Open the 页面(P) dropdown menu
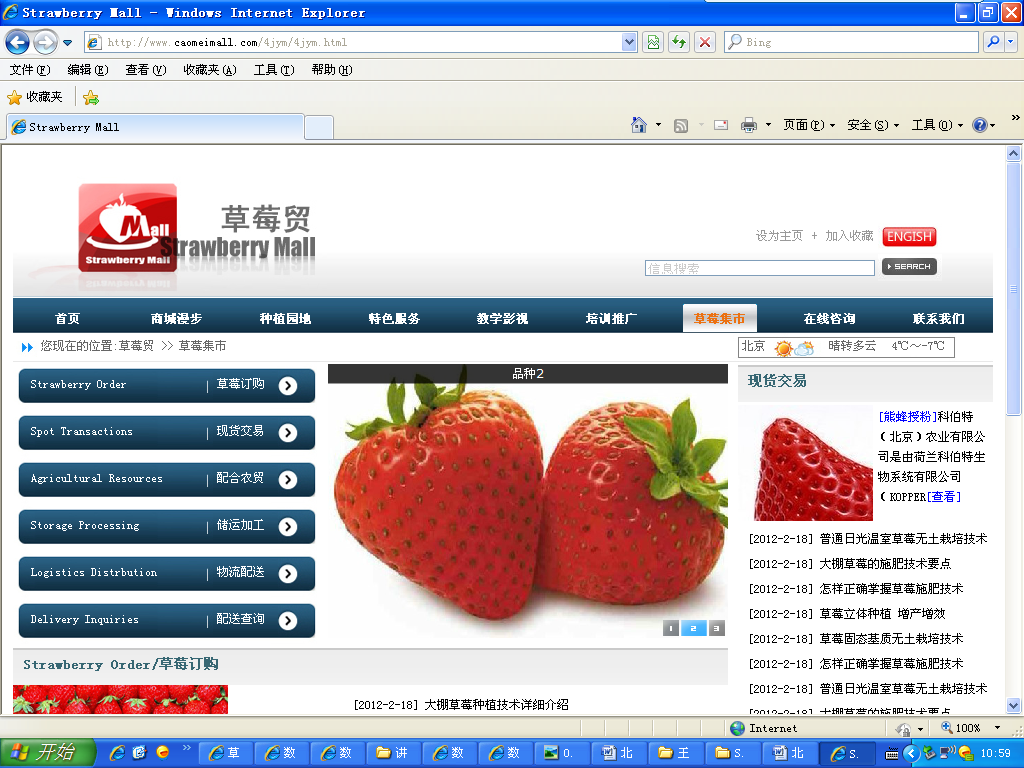1024x768 pixels. pos(808,125)
